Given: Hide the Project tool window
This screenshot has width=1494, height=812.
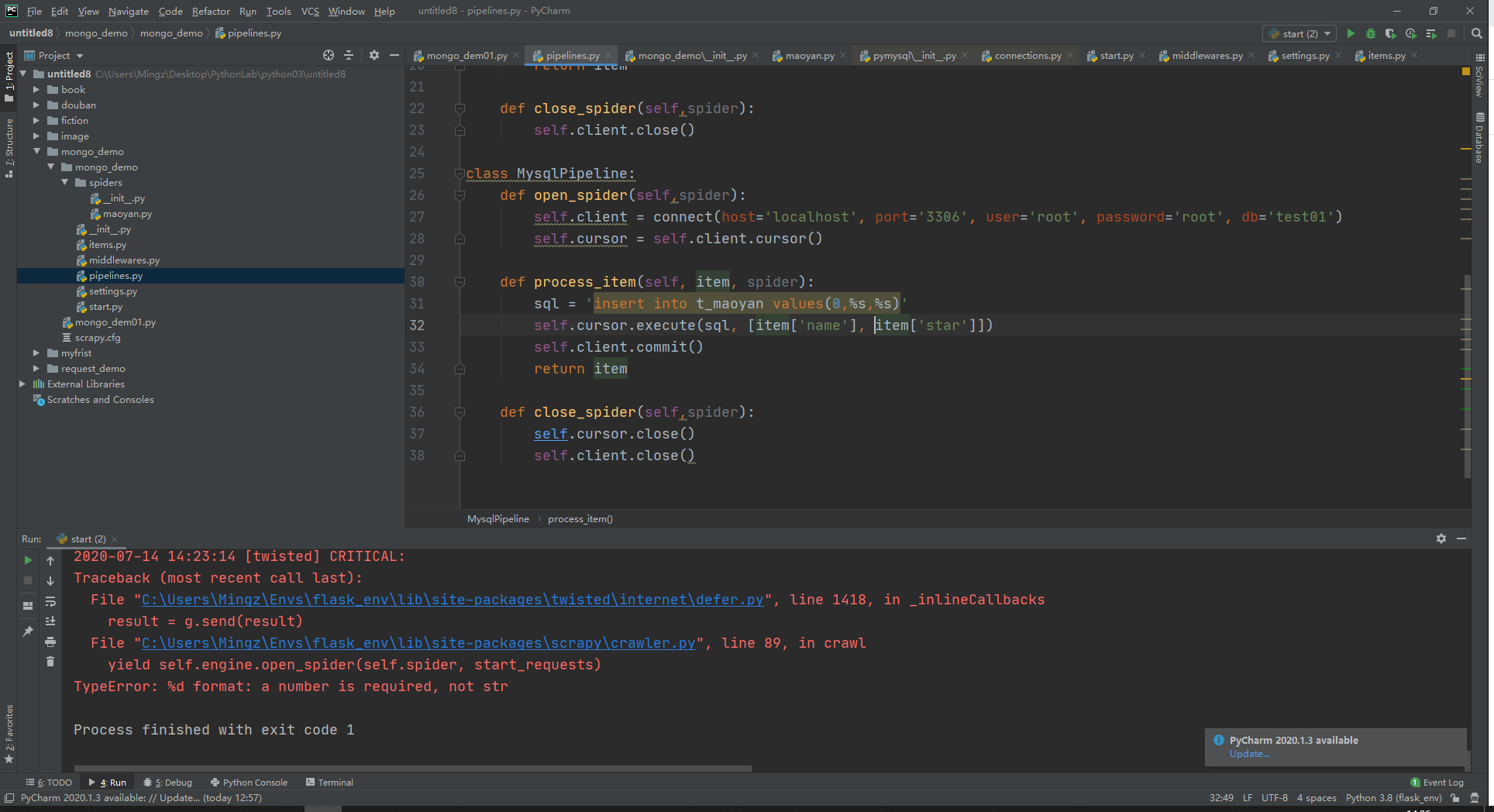Looking at the screenshot, I should tap(394, 55).
